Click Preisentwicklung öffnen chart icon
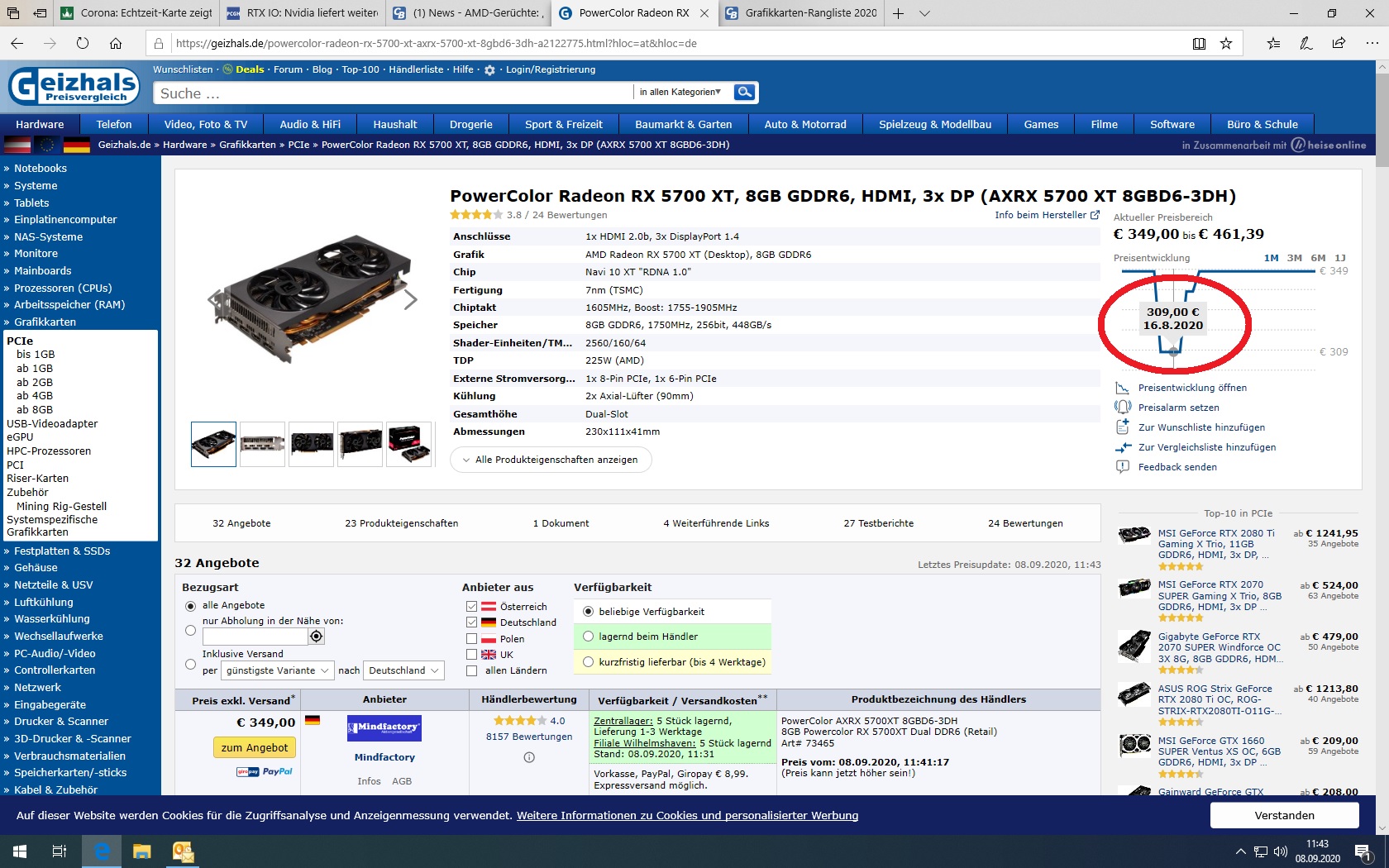The image size is (1389, 868). pos(1122,388)
